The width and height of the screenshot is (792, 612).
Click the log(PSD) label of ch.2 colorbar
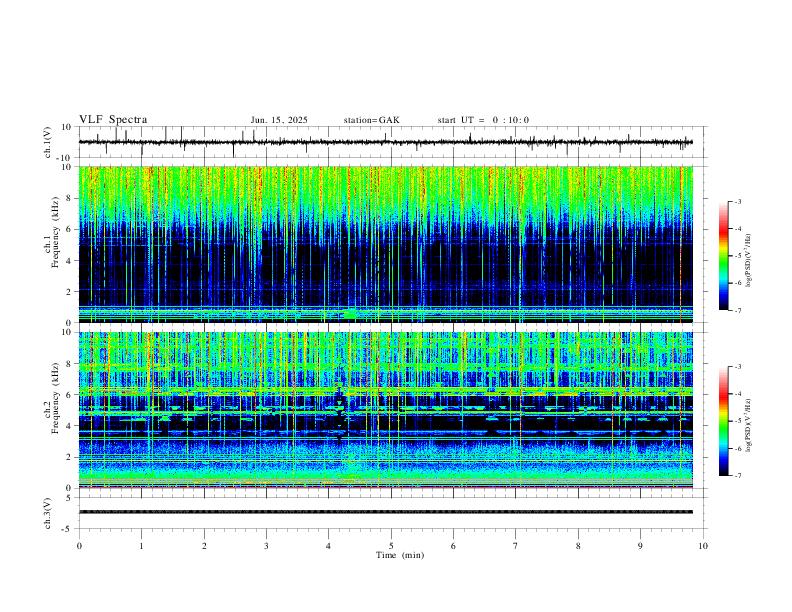tap(749, 425)
